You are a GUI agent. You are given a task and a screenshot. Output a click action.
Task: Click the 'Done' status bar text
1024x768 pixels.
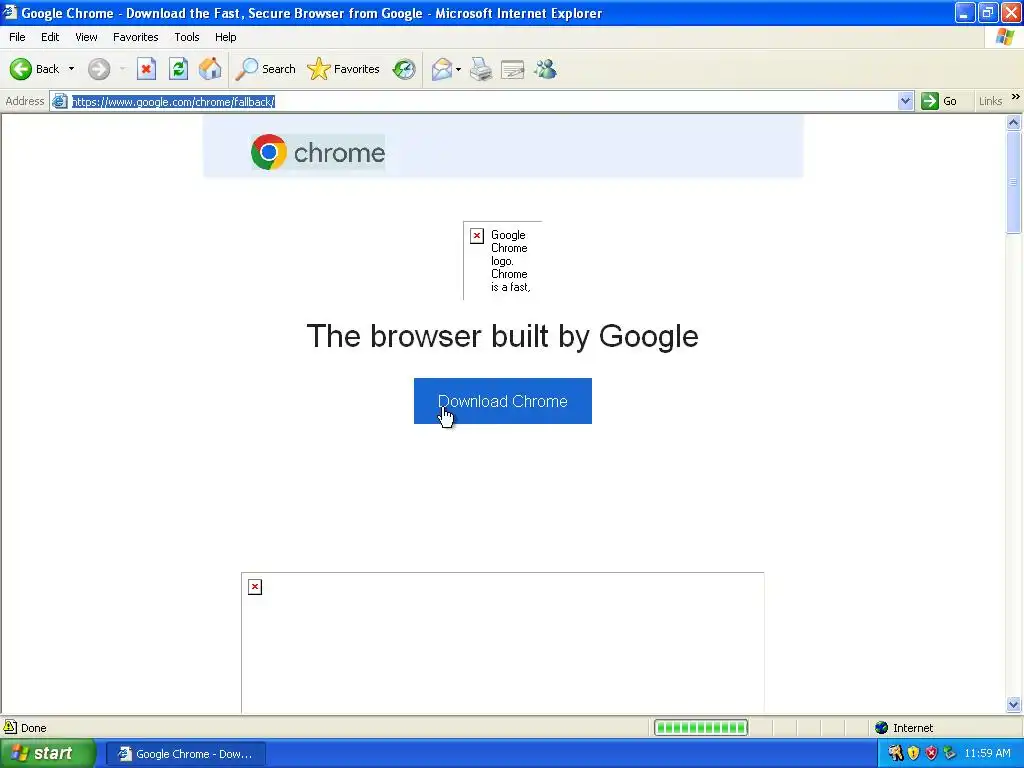coord(33,728)
